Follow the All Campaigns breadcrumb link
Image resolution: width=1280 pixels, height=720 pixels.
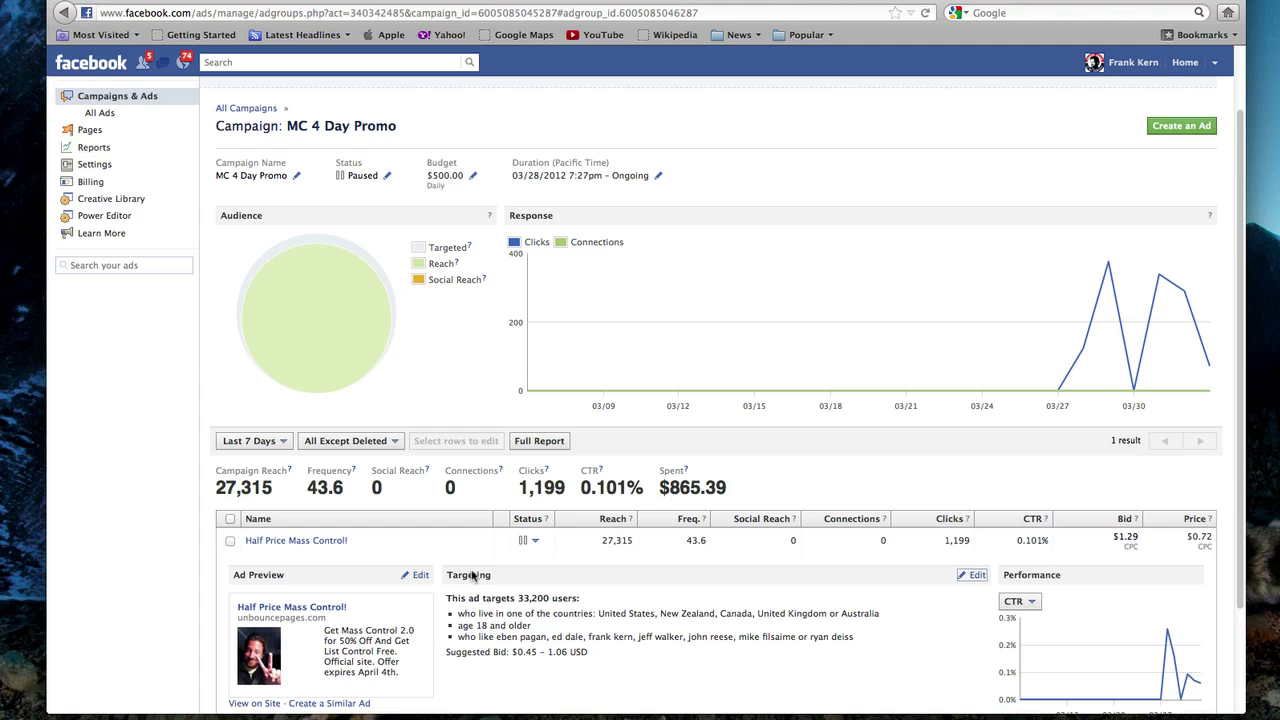(246, 108)
